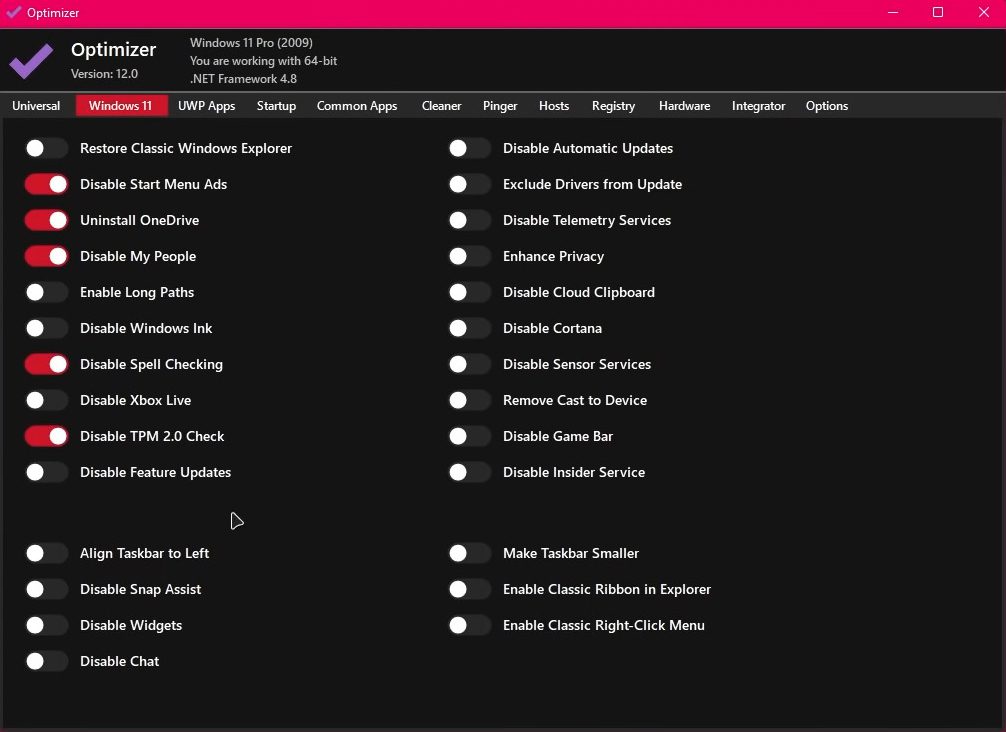1006x732 pixels.
Task: Toggle Enable Classic Right-Click Menu switch
Action: (x=470, y=625)
